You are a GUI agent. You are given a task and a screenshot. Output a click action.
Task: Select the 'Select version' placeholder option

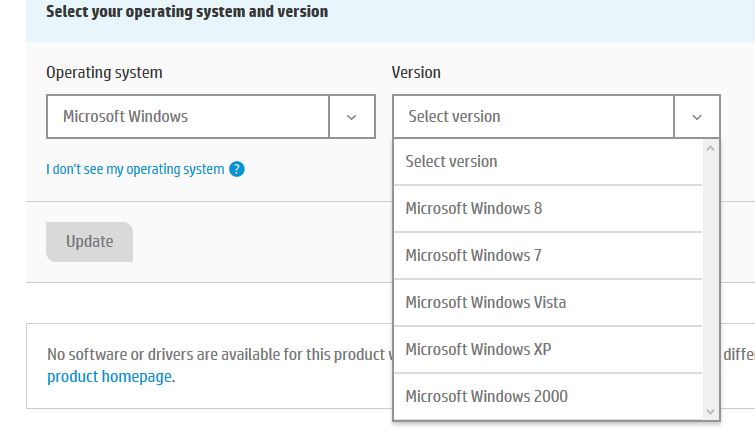[548, 161]
